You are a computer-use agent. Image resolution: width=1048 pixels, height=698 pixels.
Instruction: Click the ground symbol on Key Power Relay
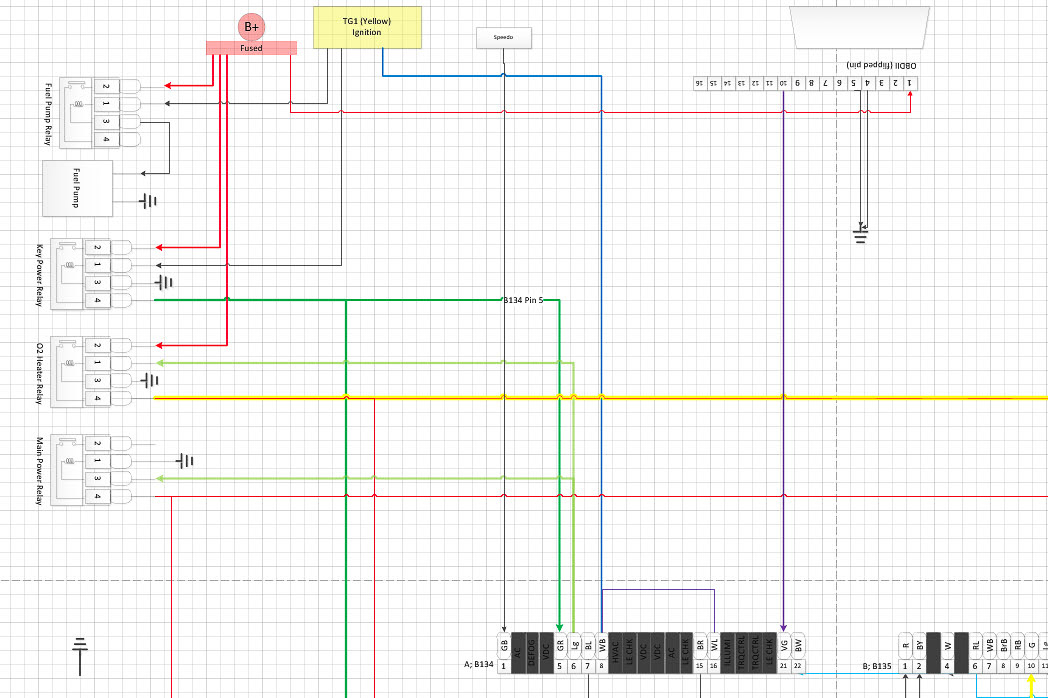point(165,283)
